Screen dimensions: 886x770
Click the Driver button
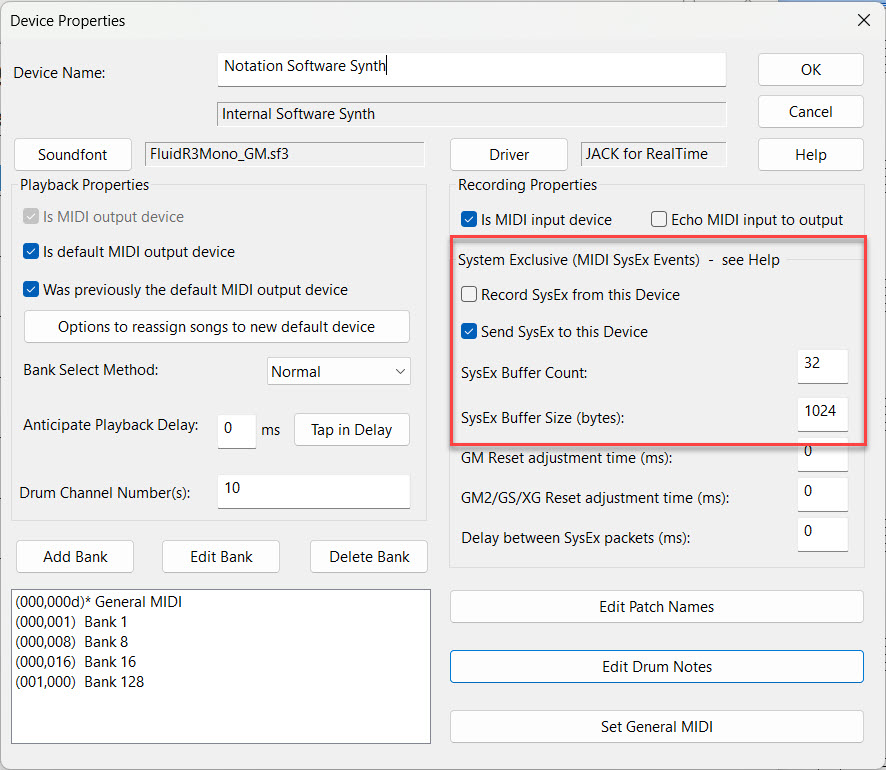point(509,155)
